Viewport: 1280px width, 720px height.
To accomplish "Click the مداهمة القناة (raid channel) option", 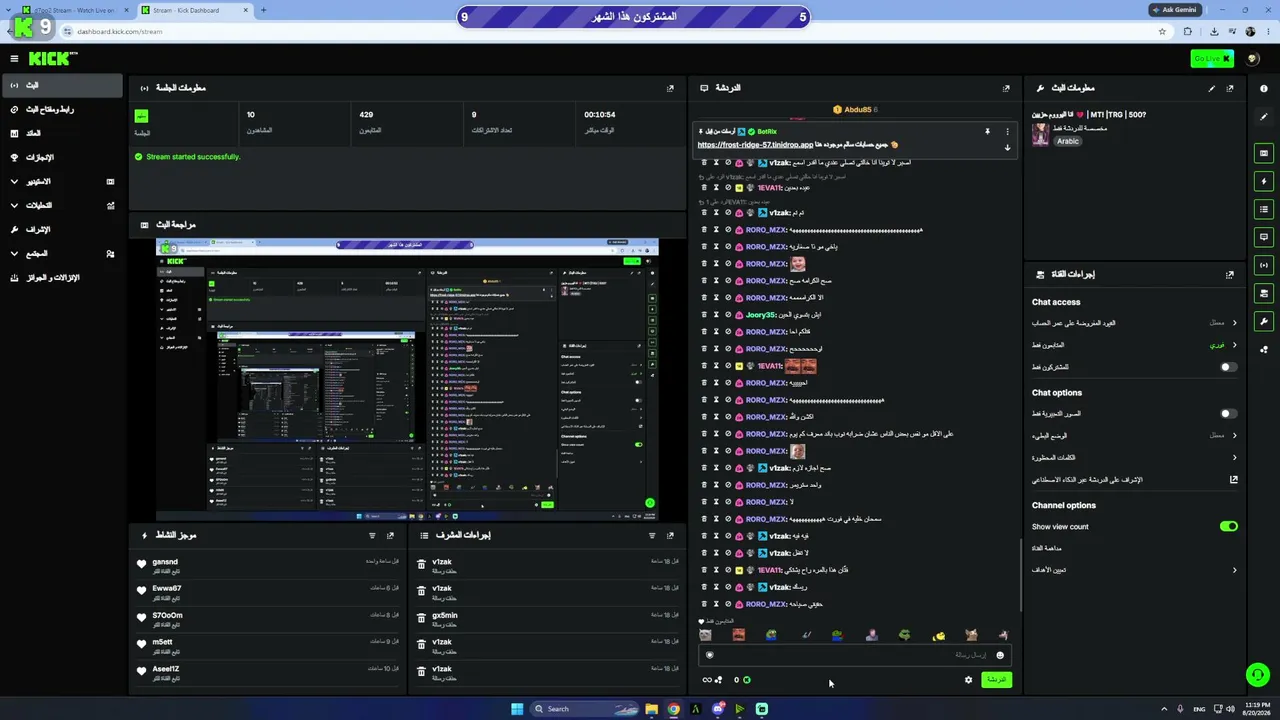I will click(1046, 548).
